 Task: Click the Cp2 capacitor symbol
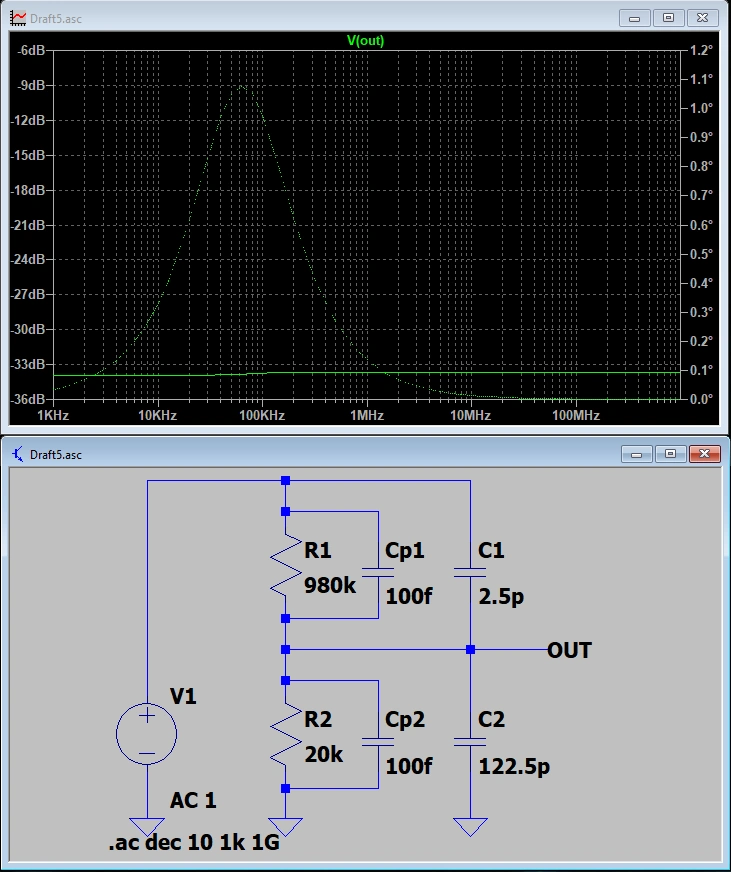coord(378,742)
